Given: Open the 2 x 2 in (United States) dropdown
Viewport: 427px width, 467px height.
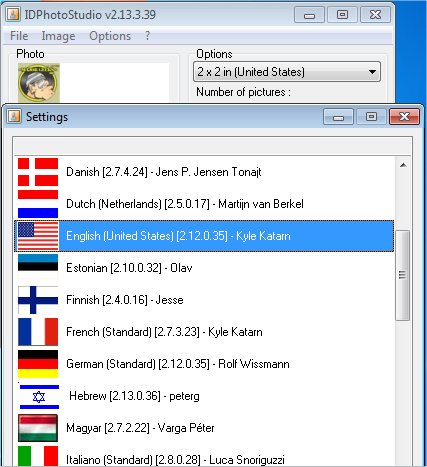Looking at the screenshot, I should pyautogui.click(x=287, y=72).
